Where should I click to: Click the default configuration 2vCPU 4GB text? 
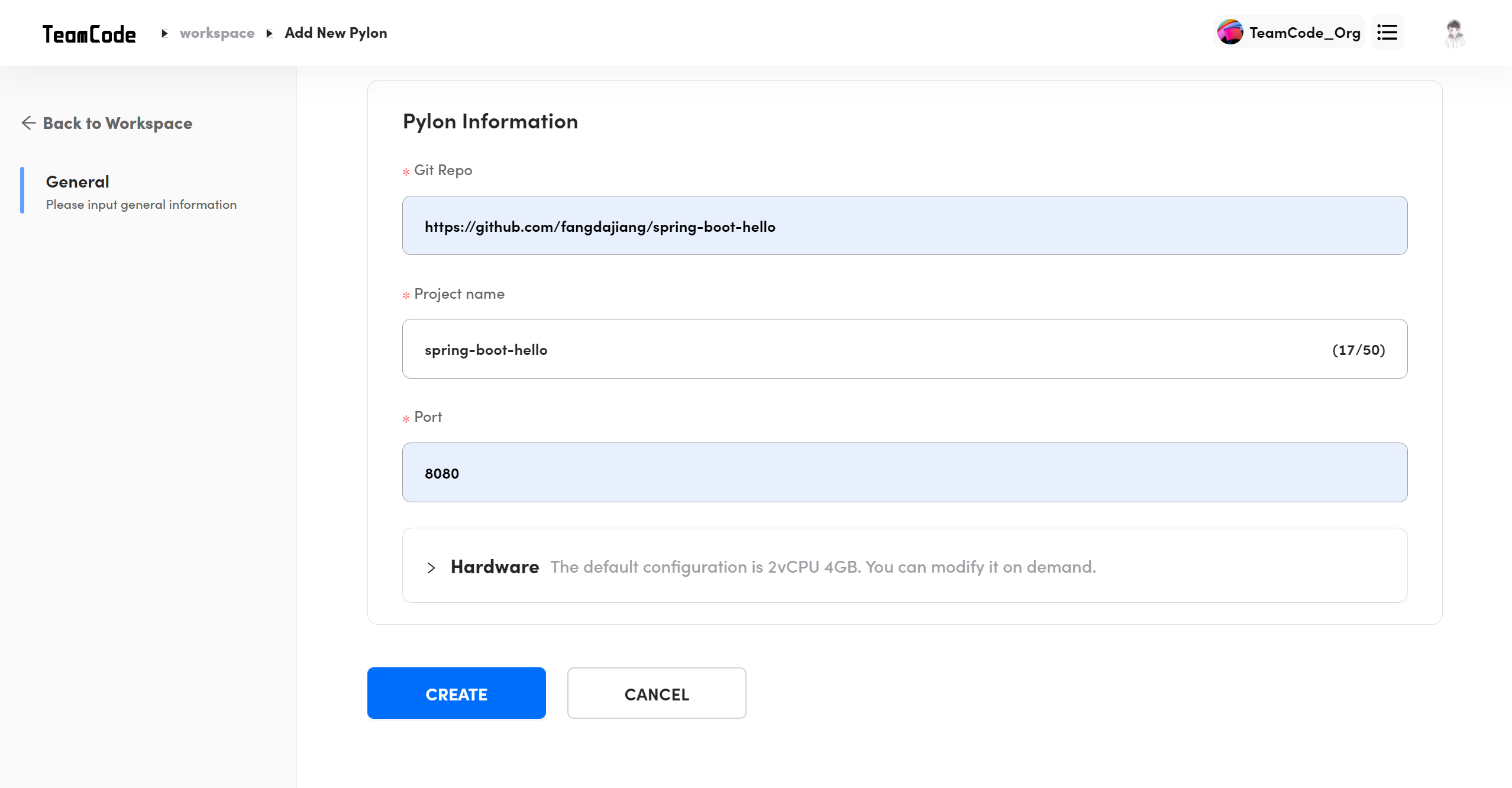tap(823, 567)
